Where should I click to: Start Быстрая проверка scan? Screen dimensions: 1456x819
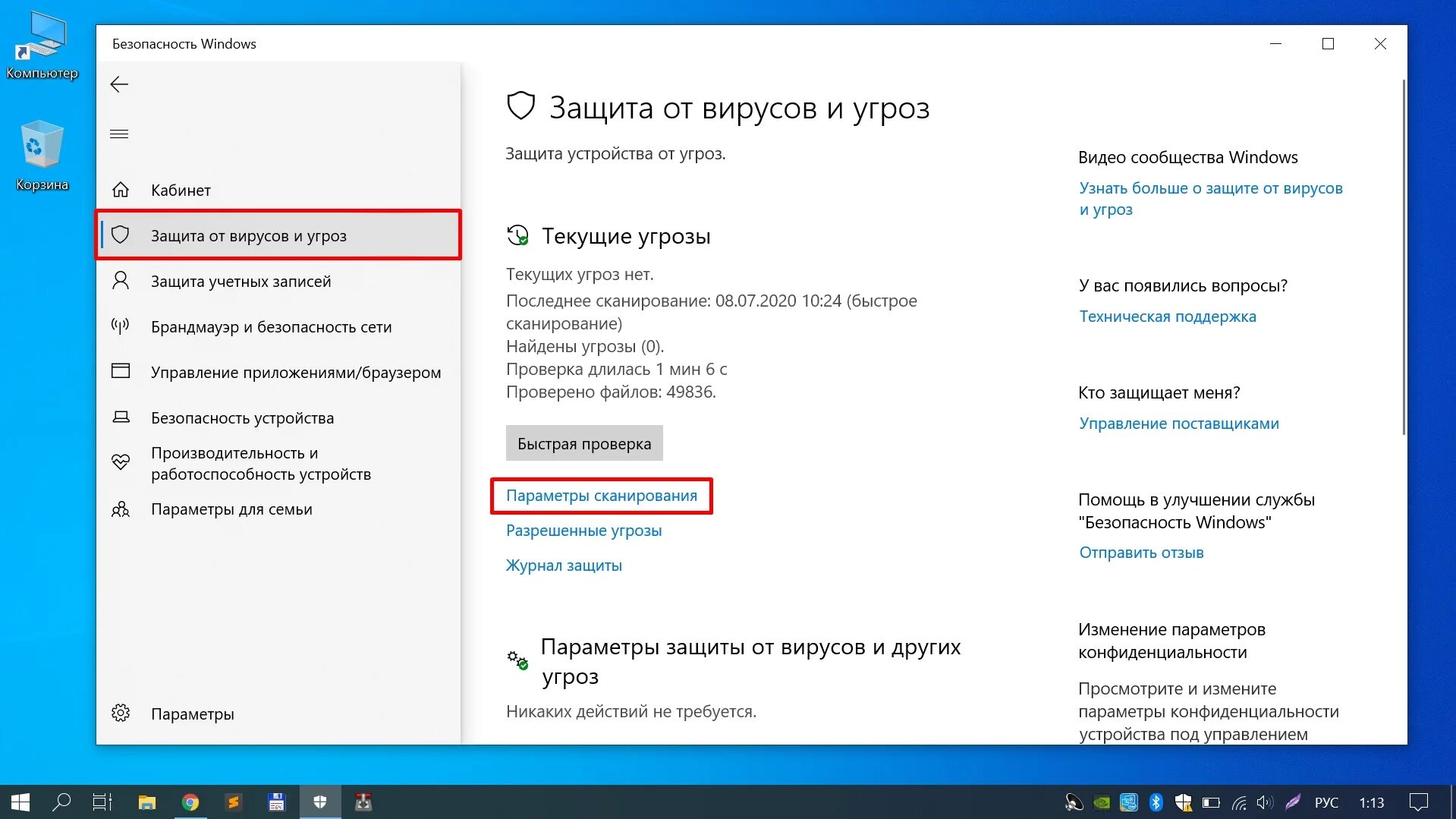click(x=584, y=443)
